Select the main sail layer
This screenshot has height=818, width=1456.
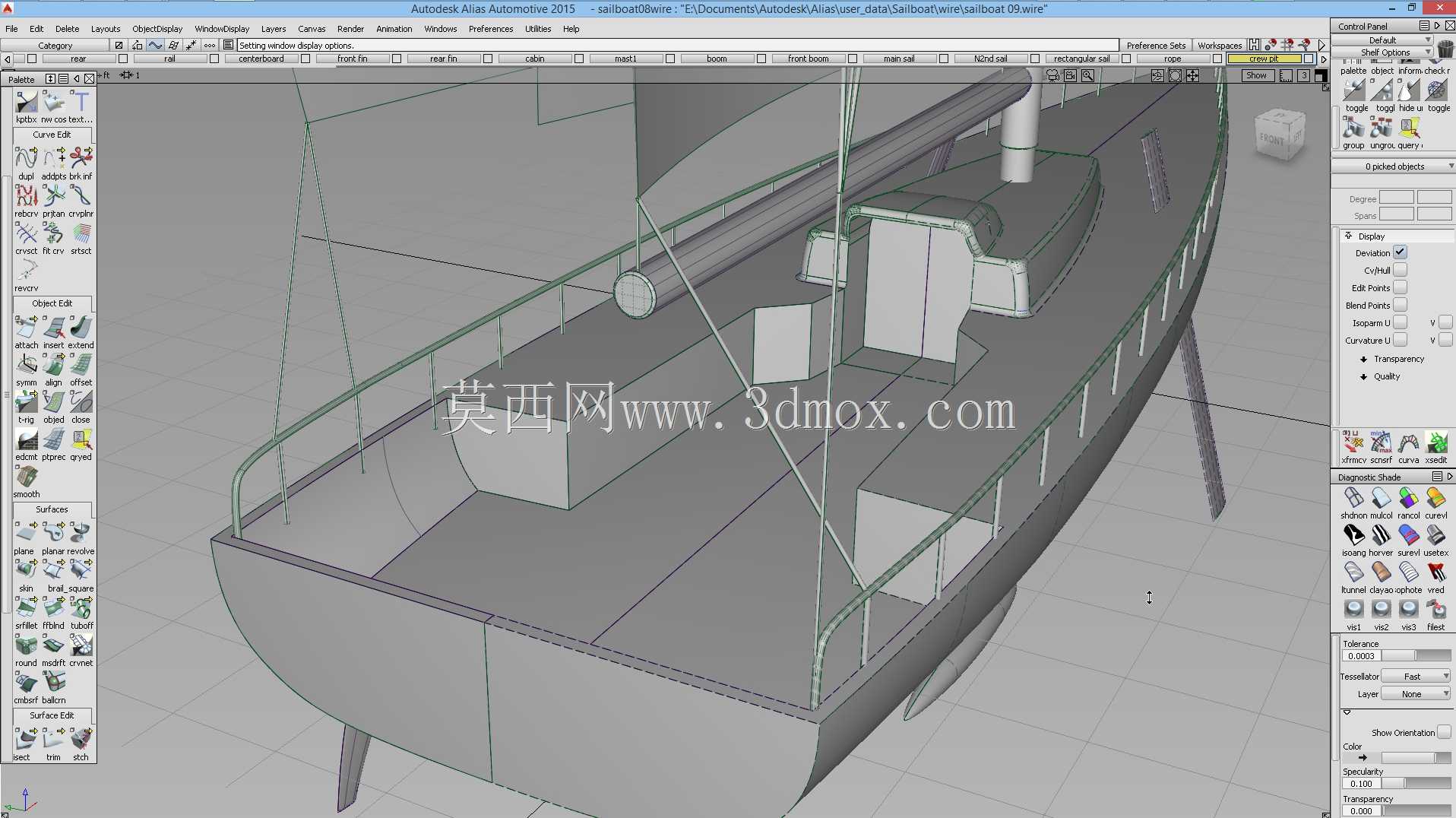[x=899, y=59]
